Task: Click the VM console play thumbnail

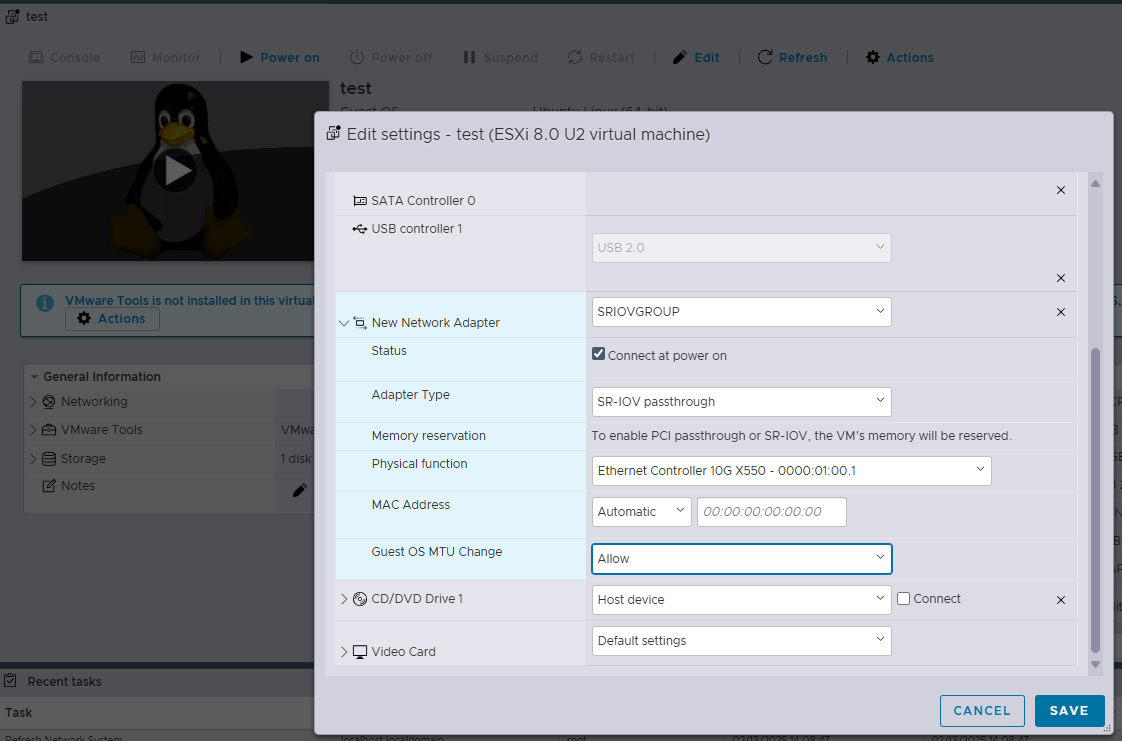Action: tap(175, 171)
